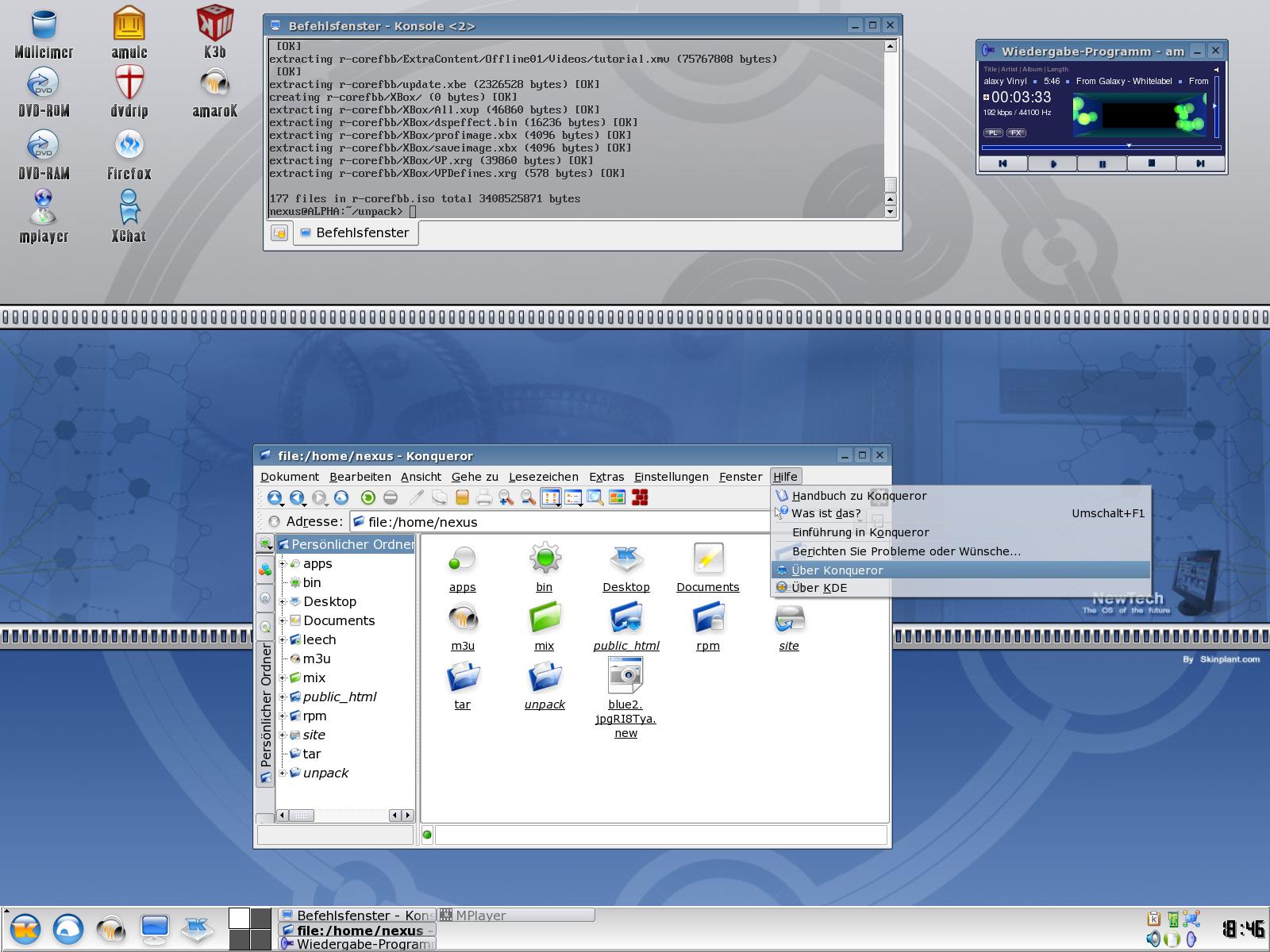Clear the Adresse location bar
The width and height of the screenshot is (1270, 952).
click(275, 521)
